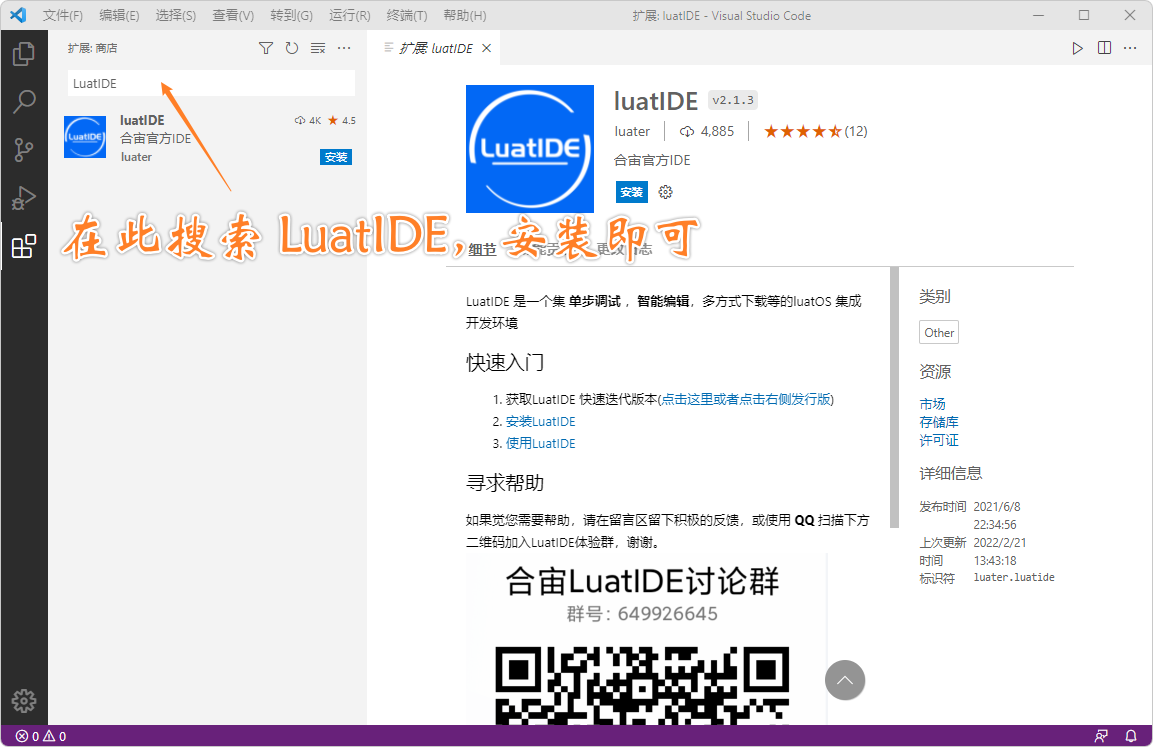Clear extension search results icon
Screen dimensions: 1153x747
318,48
